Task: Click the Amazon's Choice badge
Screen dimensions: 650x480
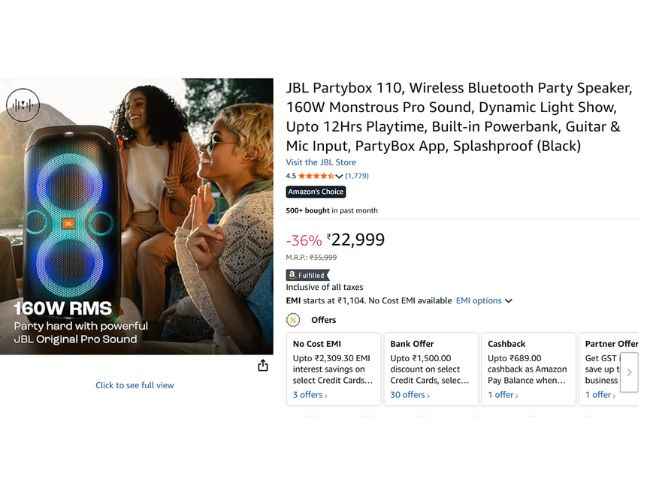Action: tap(316, 192)
